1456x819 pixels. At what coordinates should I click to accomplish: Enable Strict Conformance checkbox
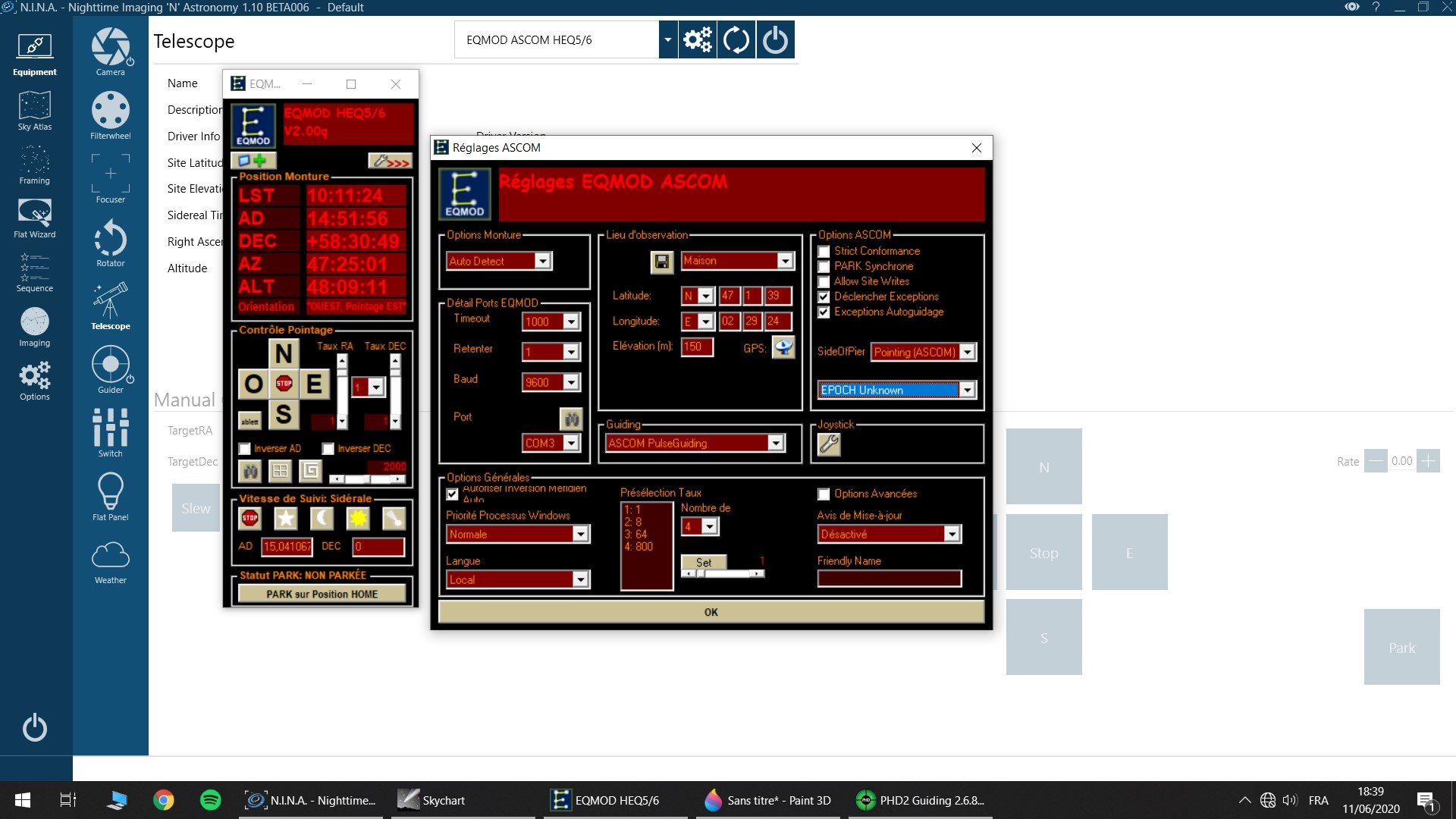coord(824,252)
